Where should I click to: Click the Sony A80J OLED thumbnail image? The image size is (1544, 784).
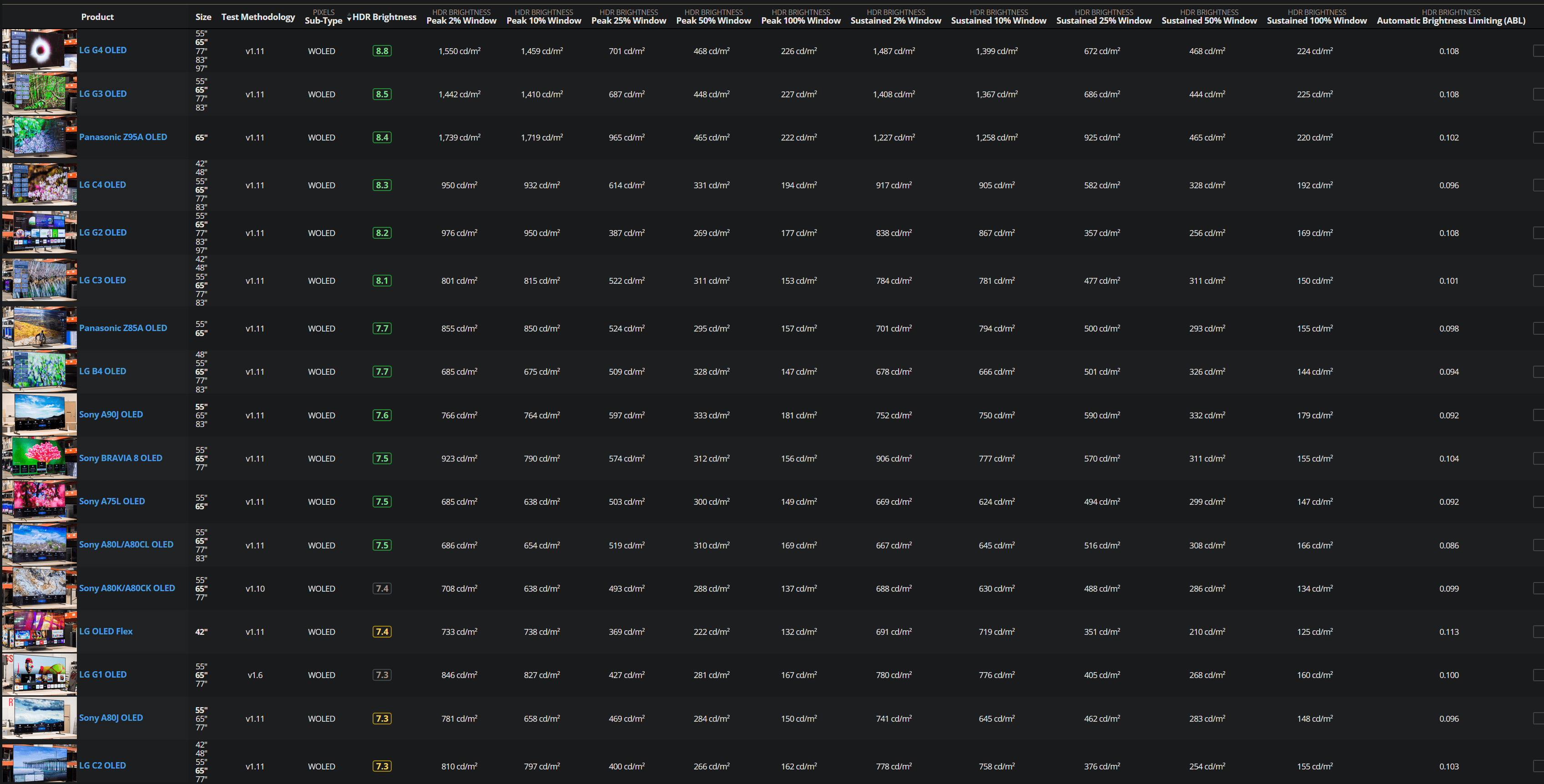point(40,718)
